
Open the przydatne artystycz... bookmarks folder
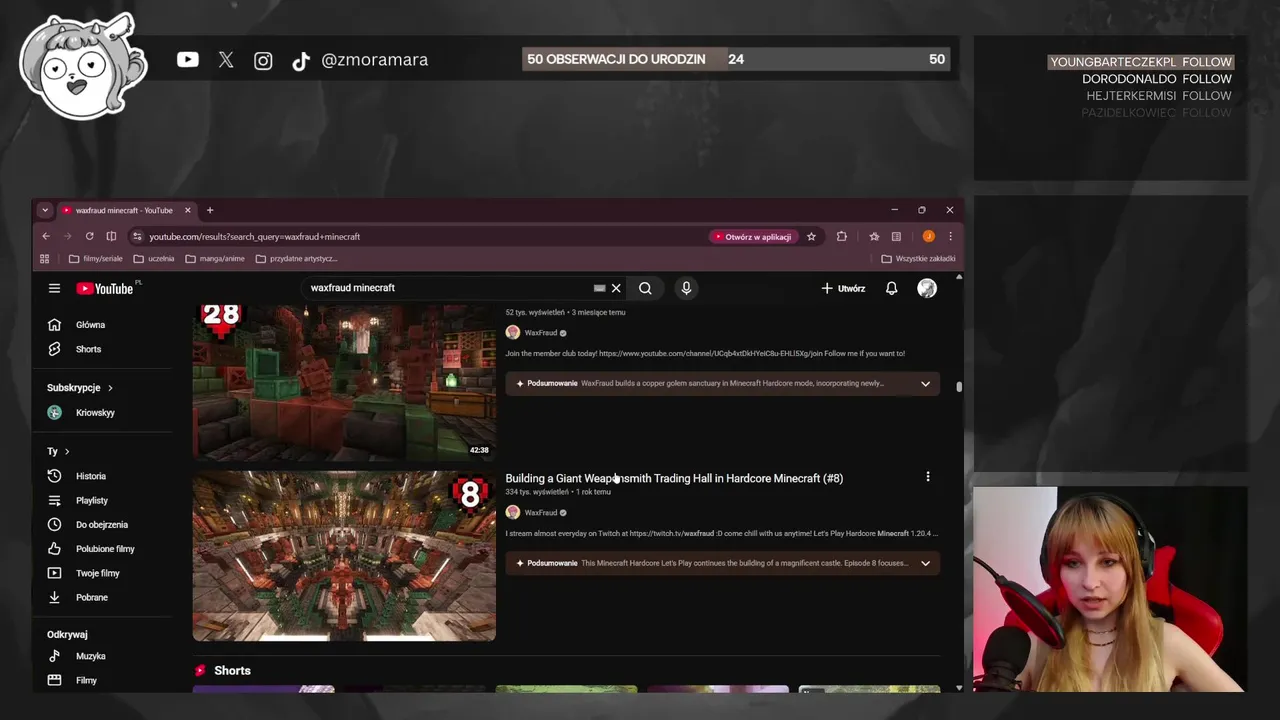(296, 259)
